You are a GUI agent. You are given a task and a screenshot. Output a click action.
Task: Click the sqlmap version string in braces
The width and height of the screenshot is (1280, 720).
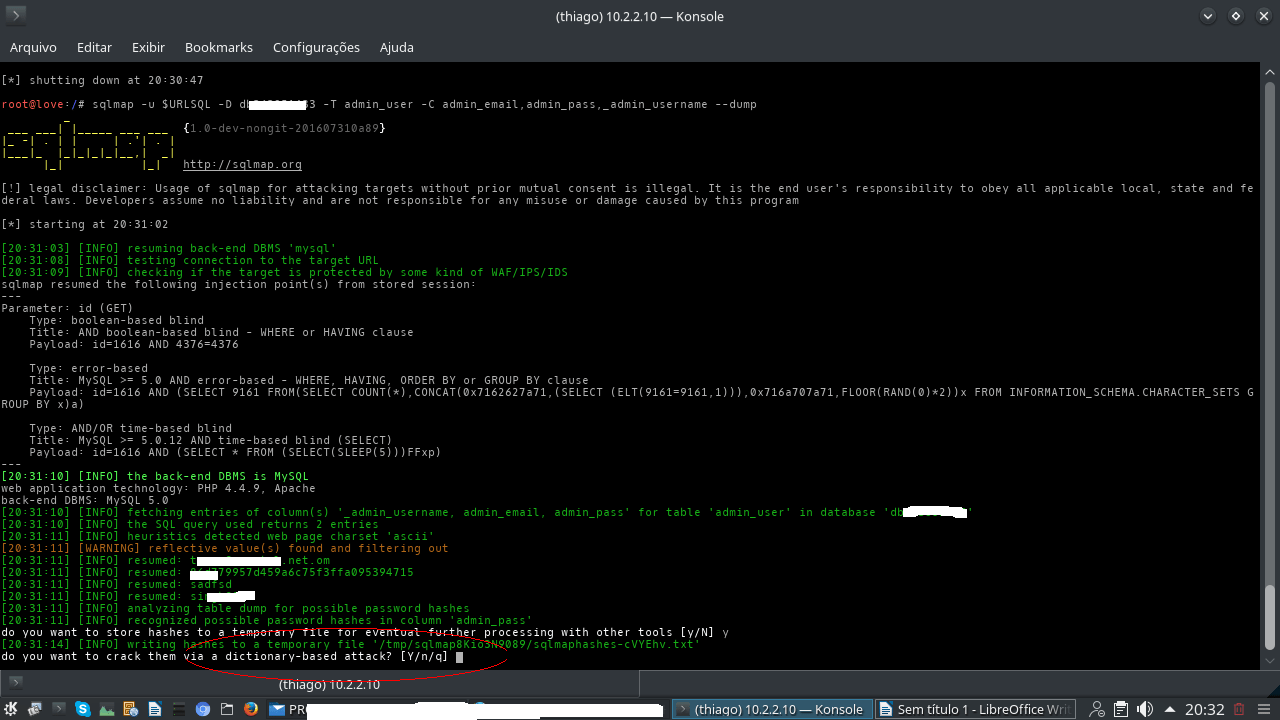(284, 128)
